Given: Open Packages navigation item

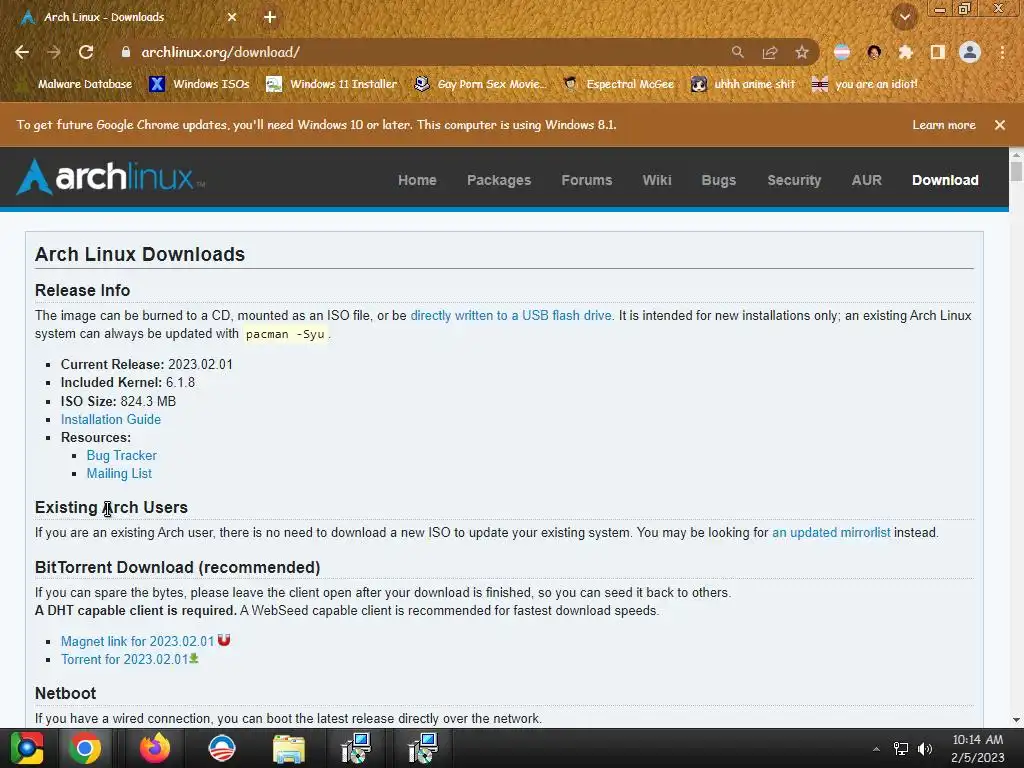Looking at the screenshot, I should [x=499, y=180].
